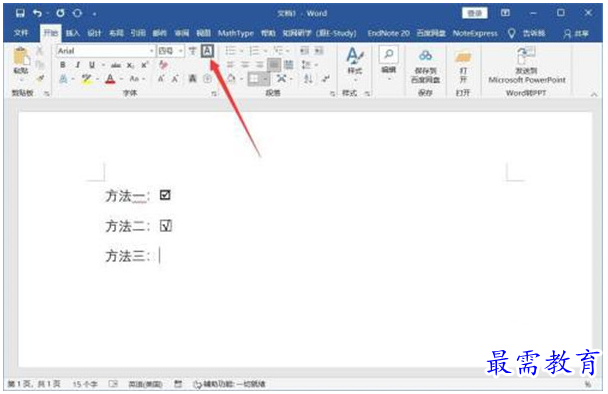
Task: Choose red font color
Action: pos(110,79)
